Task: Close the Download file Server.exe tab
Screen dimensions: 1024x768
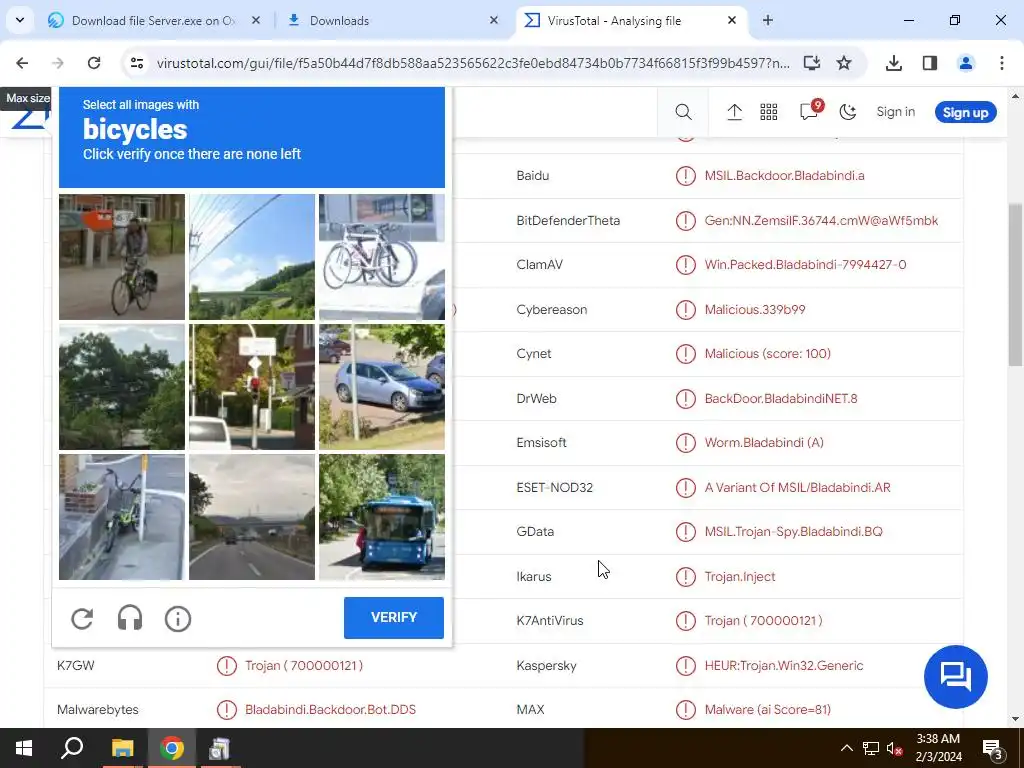Action: coord(256,20)
